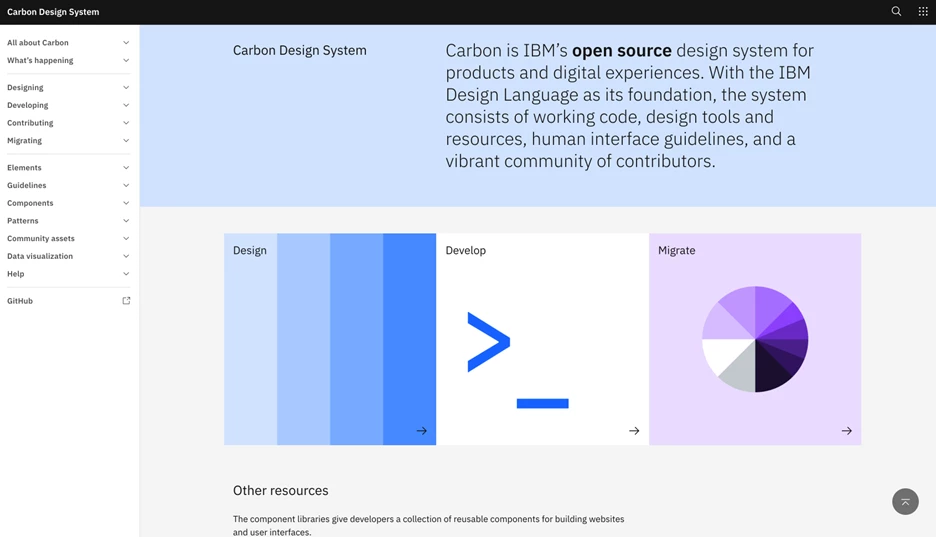
Task: Click the Other resources heading
Action: point(281,490)
